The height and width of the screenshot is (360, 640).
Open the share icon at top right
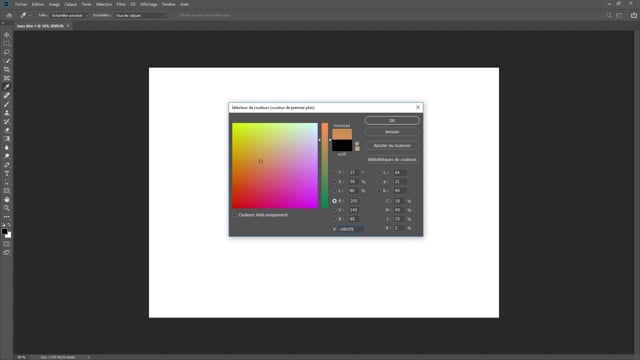pyautogui.click(x=633, y=16)
